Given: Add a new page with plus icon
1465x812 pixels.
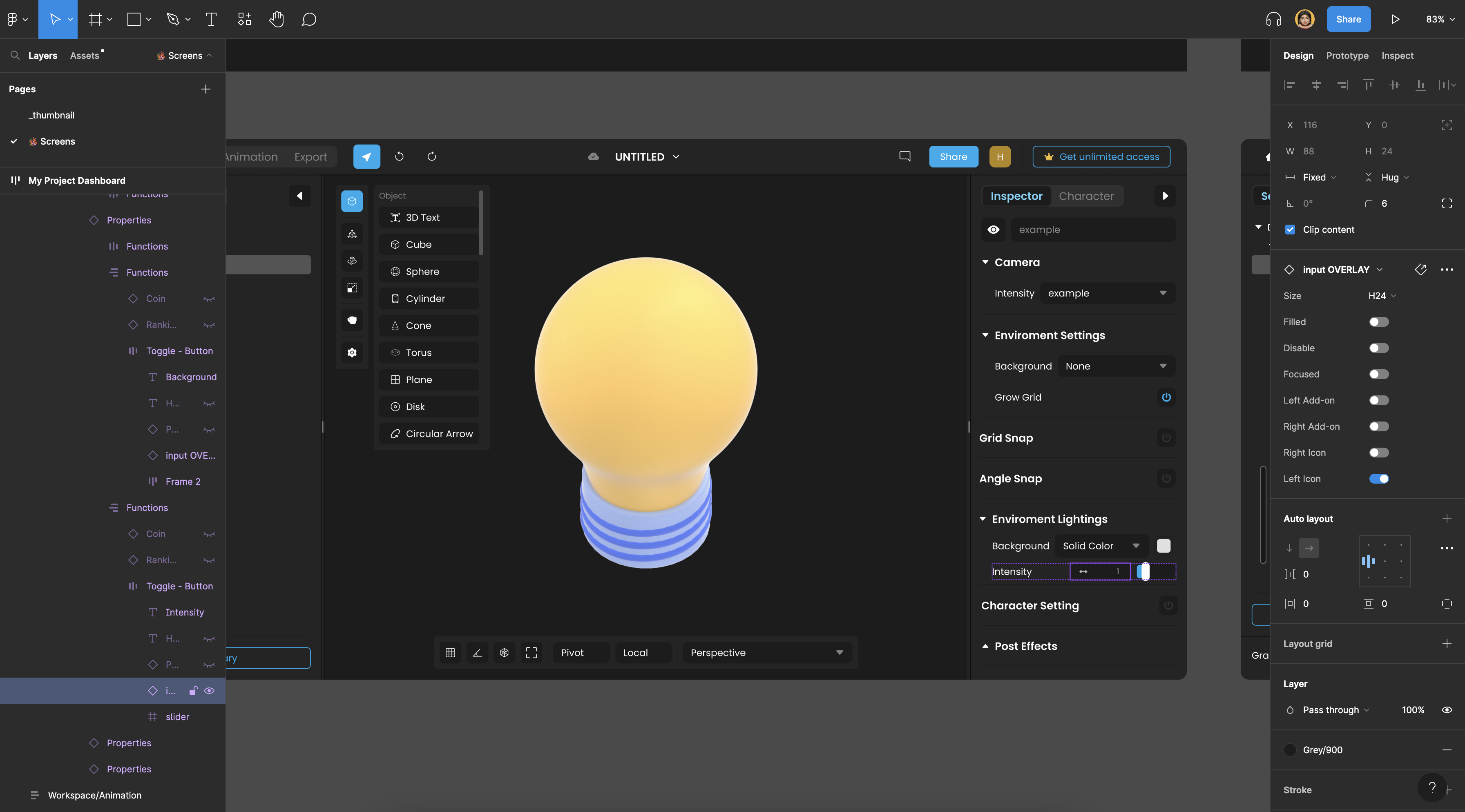Looking at the screenshot, I should [x=206, y=89].
